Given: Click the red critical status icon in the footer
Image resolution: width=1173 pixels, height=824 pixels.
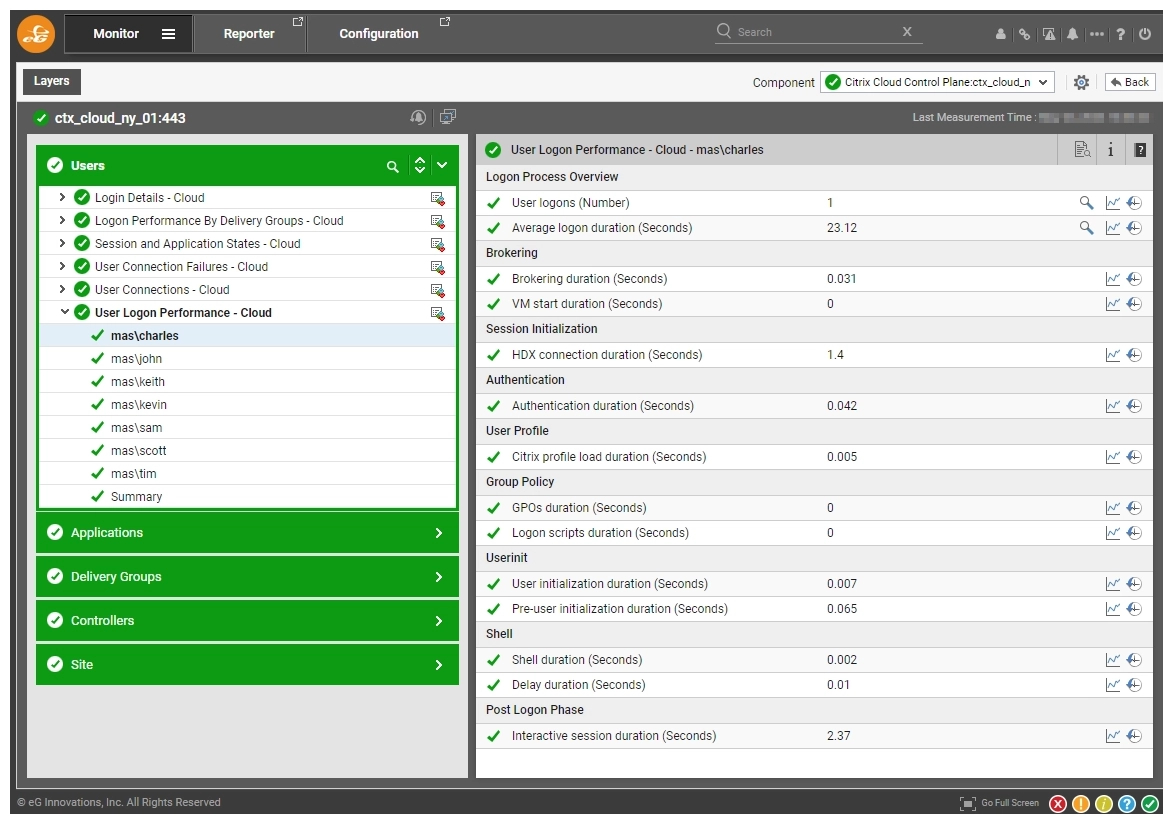Looking at the screenshot, I should coord(1058,804).
